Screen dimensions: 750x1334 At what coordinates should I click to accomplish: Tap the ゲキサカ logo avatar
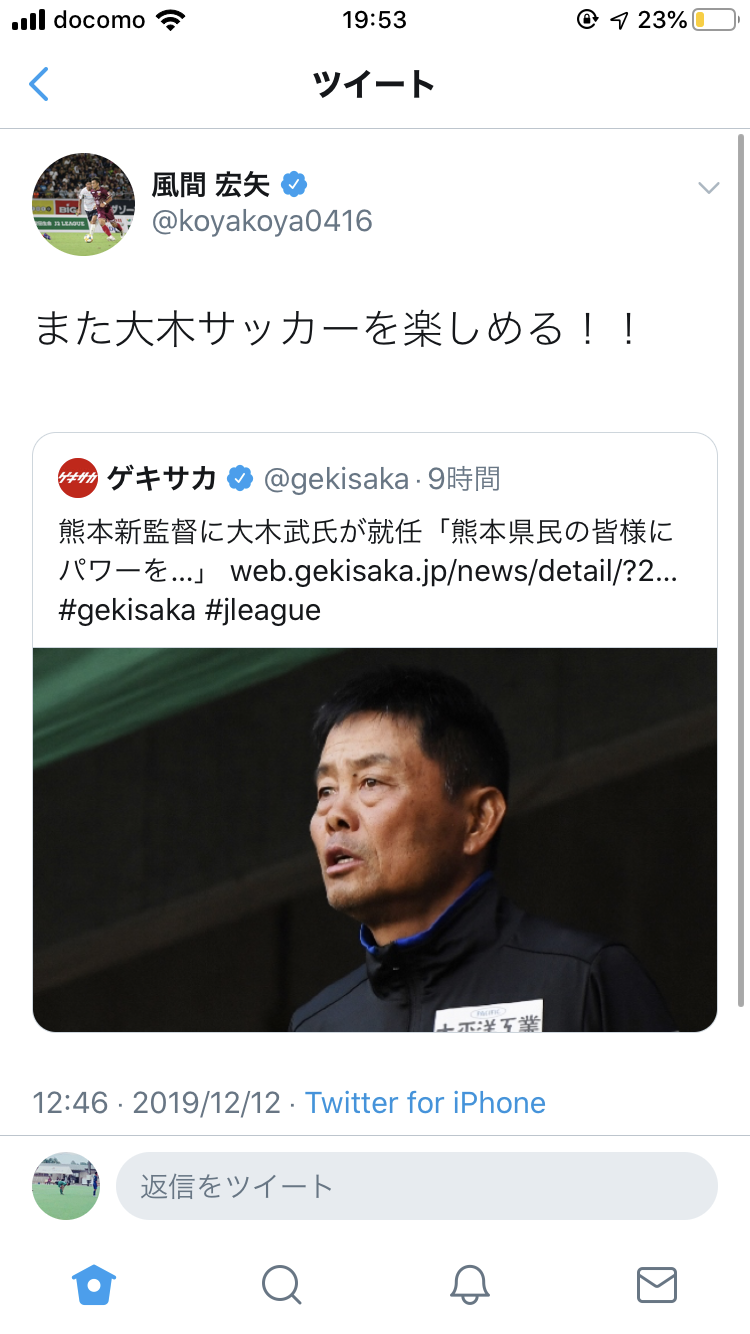pyautogui.click(x=78, y=479)
